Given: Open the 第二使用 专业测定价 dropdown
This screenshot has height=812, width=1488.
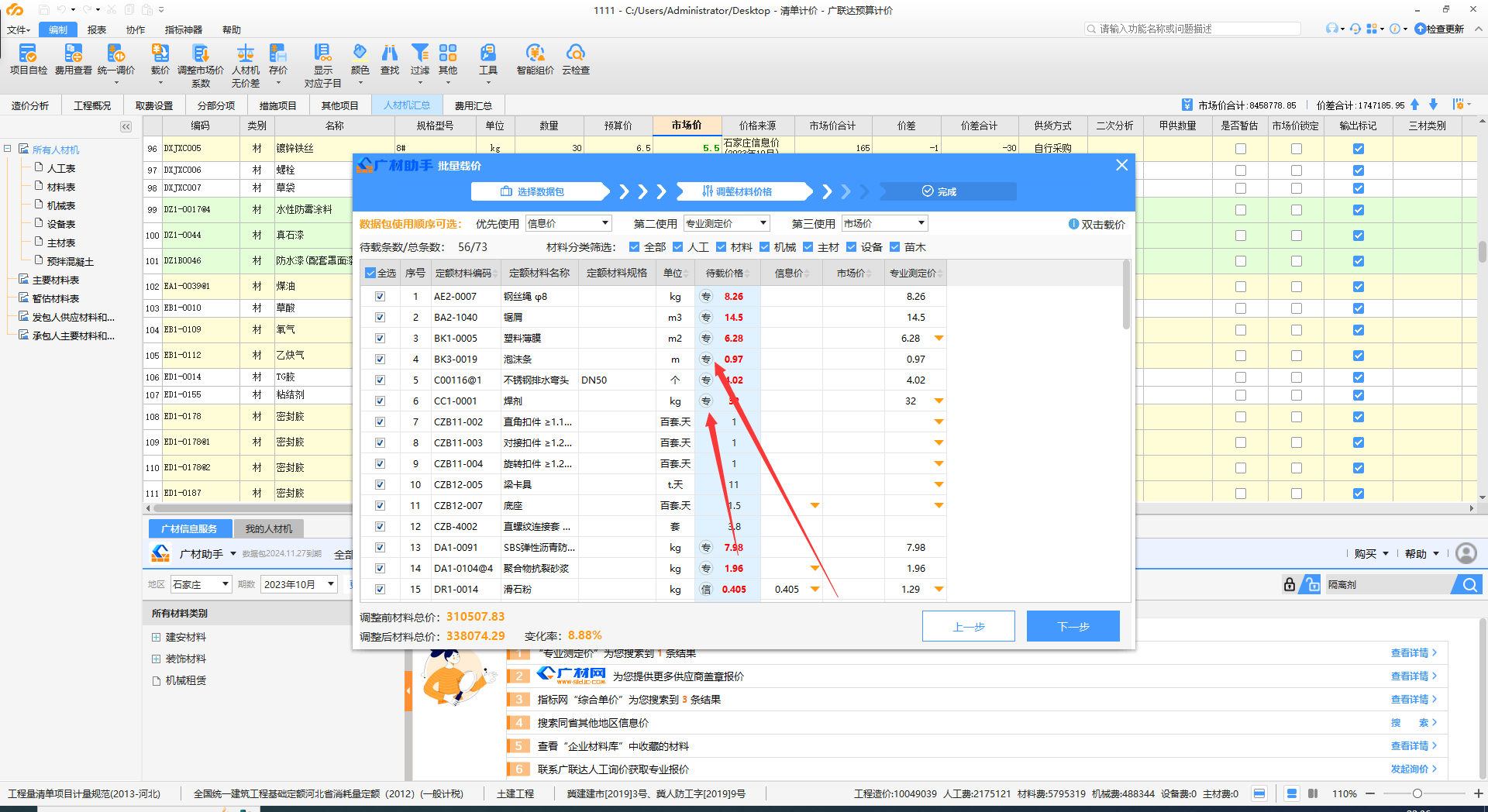Looking at the screenshot, I should click(726, 223).
